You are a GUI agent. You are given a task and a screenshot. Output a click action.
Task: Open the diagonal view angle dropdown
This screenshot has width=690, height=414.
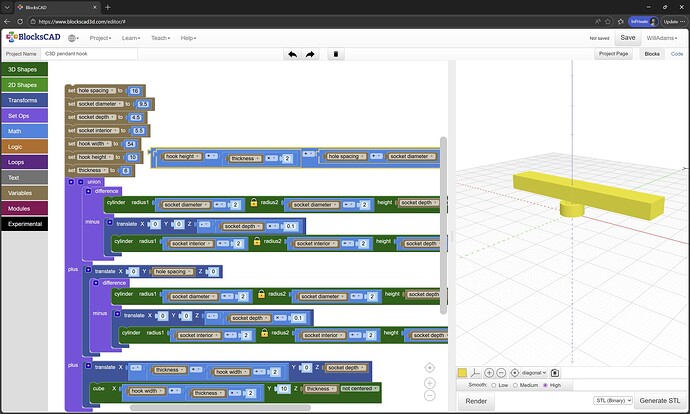(x=534, y=372)
